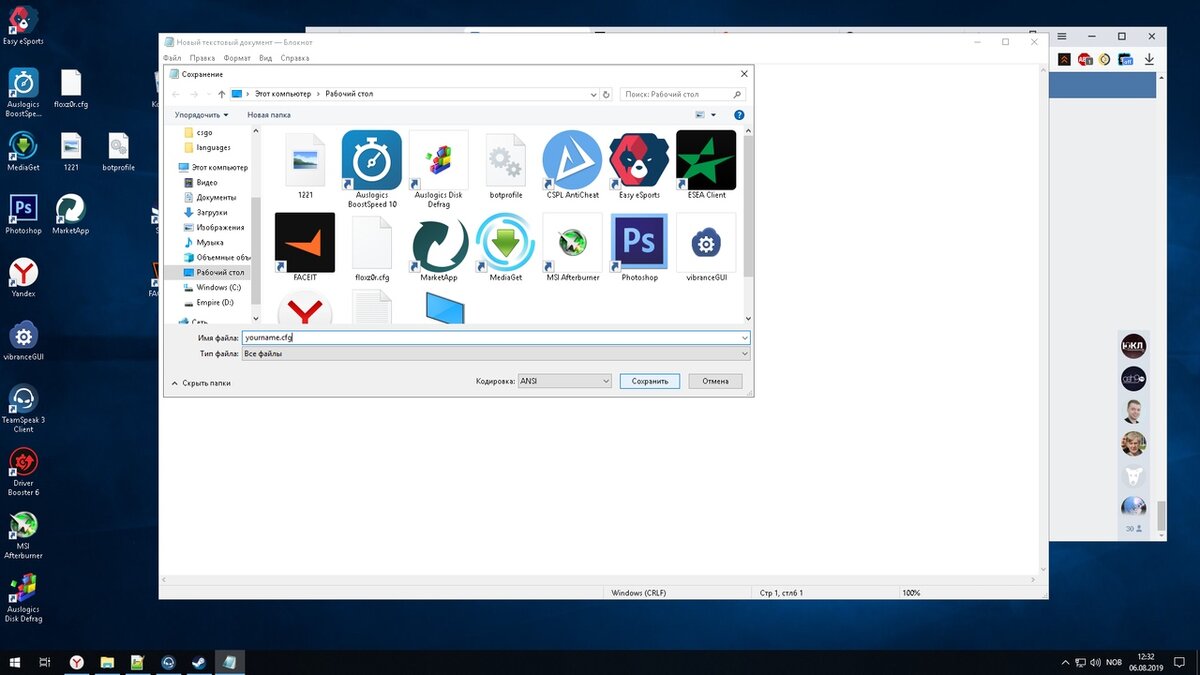Open the Справка menu in Notepad
1200x675 pixels.
pos(295,58)
